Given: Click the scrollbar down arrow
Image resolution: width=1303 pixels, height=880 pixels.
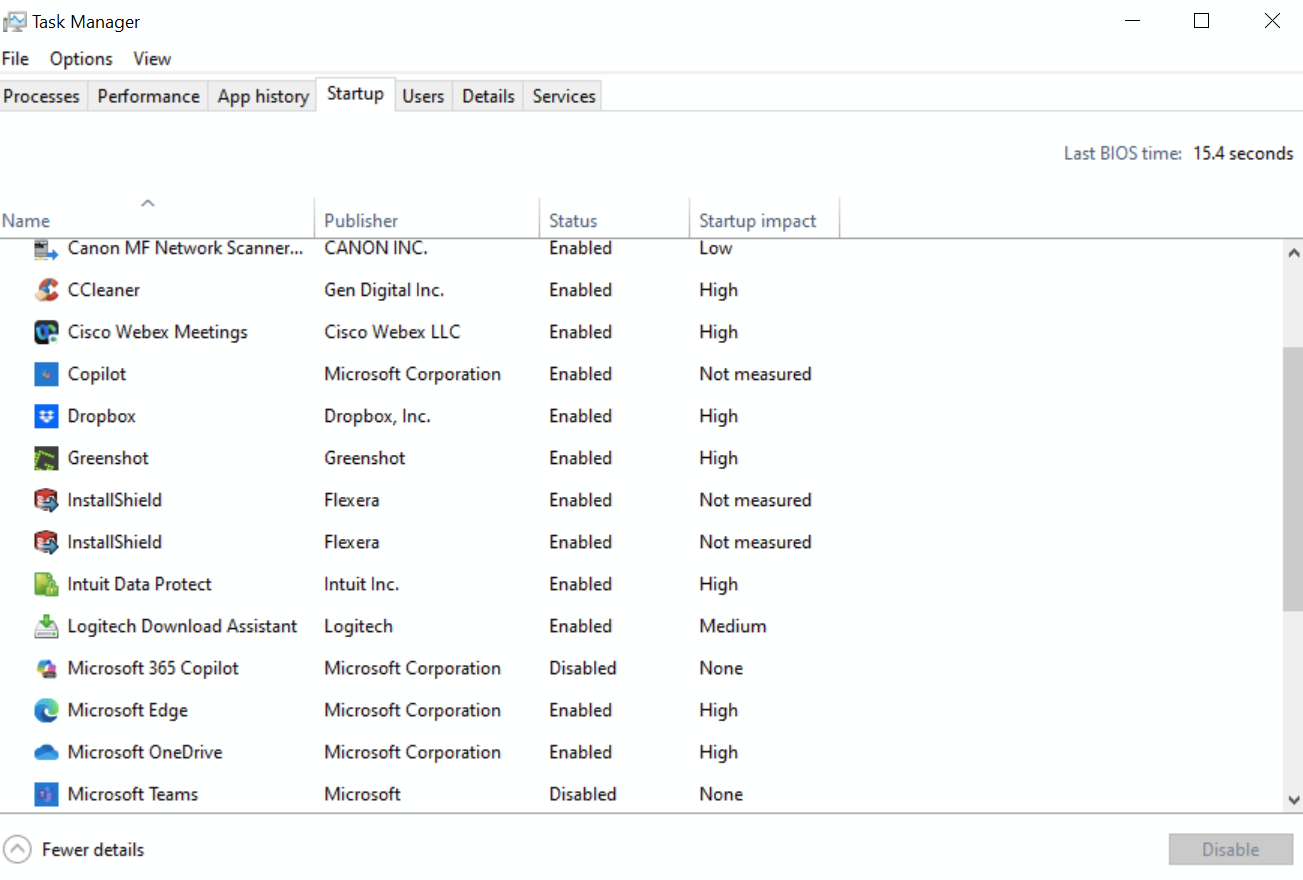Looking at the screenshot, I should click(1293, 799).
